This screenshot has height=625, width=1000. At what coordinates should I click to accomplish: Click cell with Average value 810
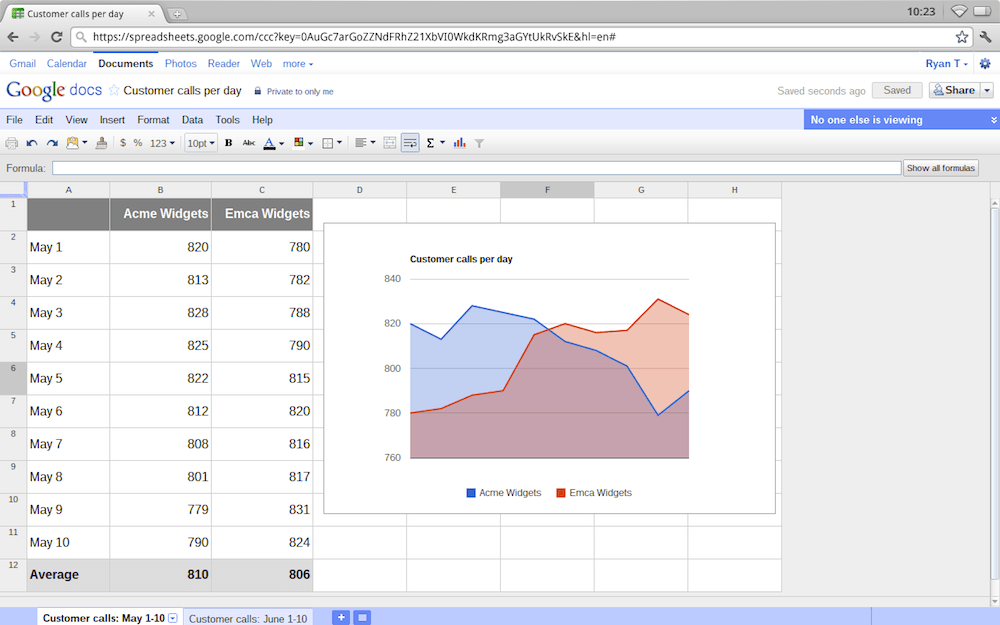click(160, 575)
